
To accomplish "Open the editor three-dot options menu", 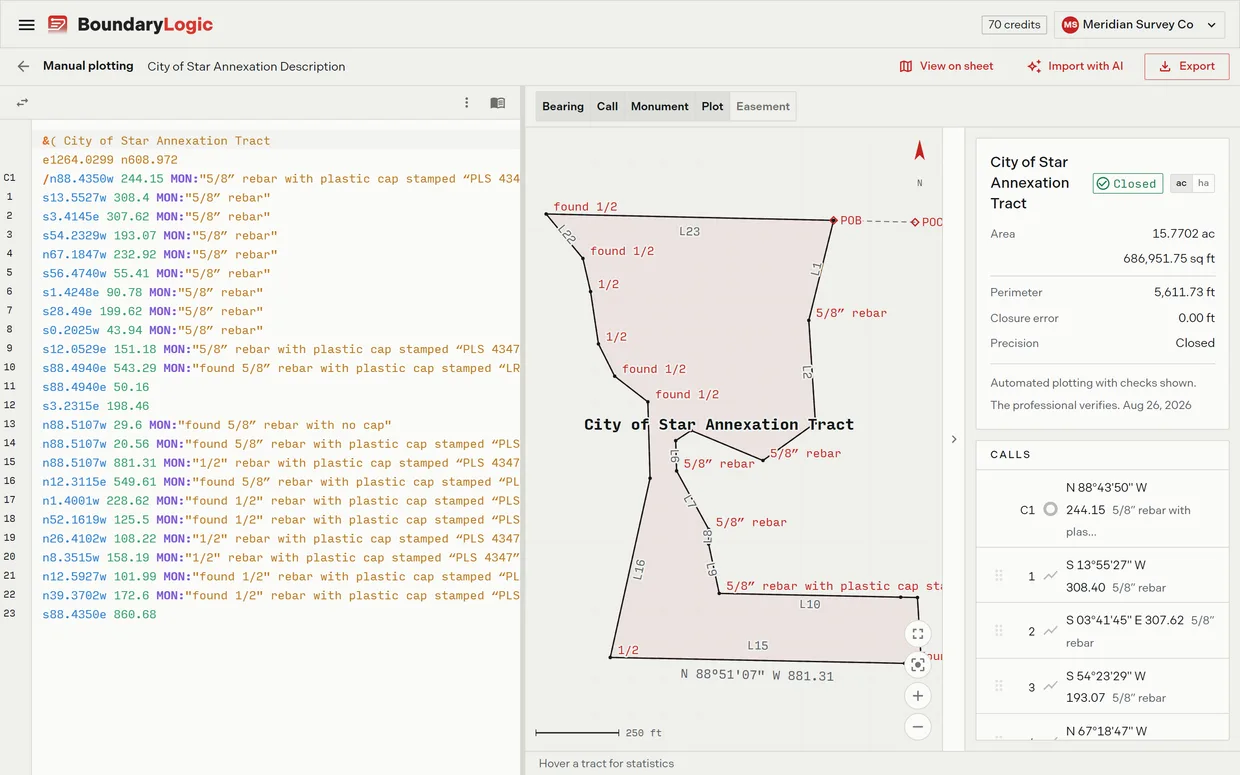I will pyautogui.click(x=466, y=102).
